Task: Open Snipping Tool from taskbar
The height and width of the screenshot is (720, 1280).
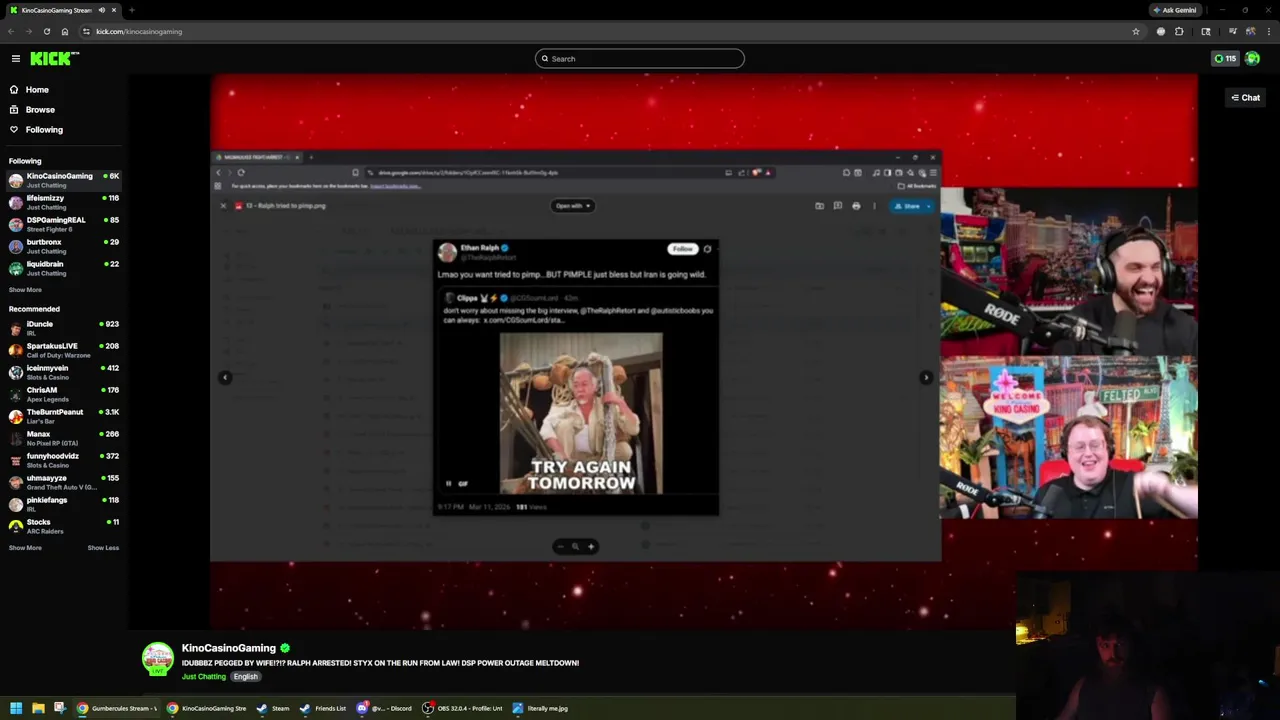Action: click(60, 708)
